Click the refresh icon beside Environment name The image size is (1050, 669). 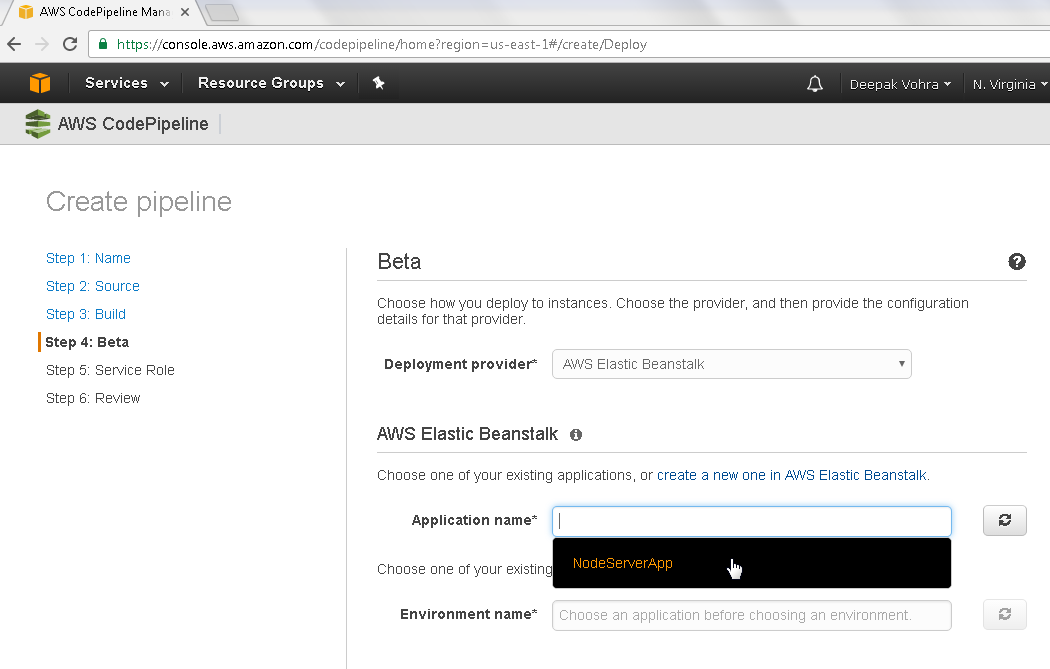point(1004,614)
